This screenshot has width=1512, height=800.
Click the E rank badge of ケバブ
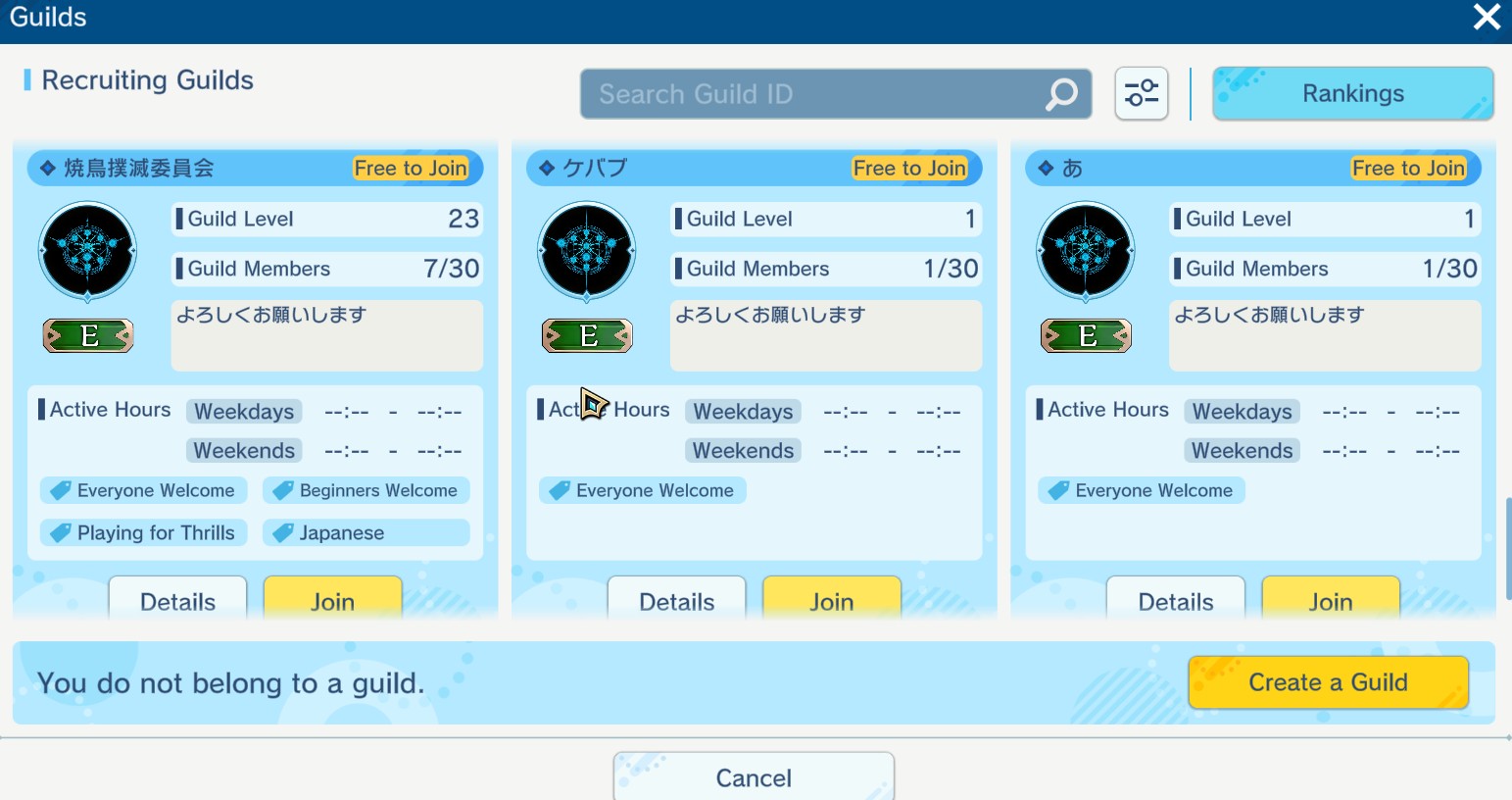click(x=587, y=336)
